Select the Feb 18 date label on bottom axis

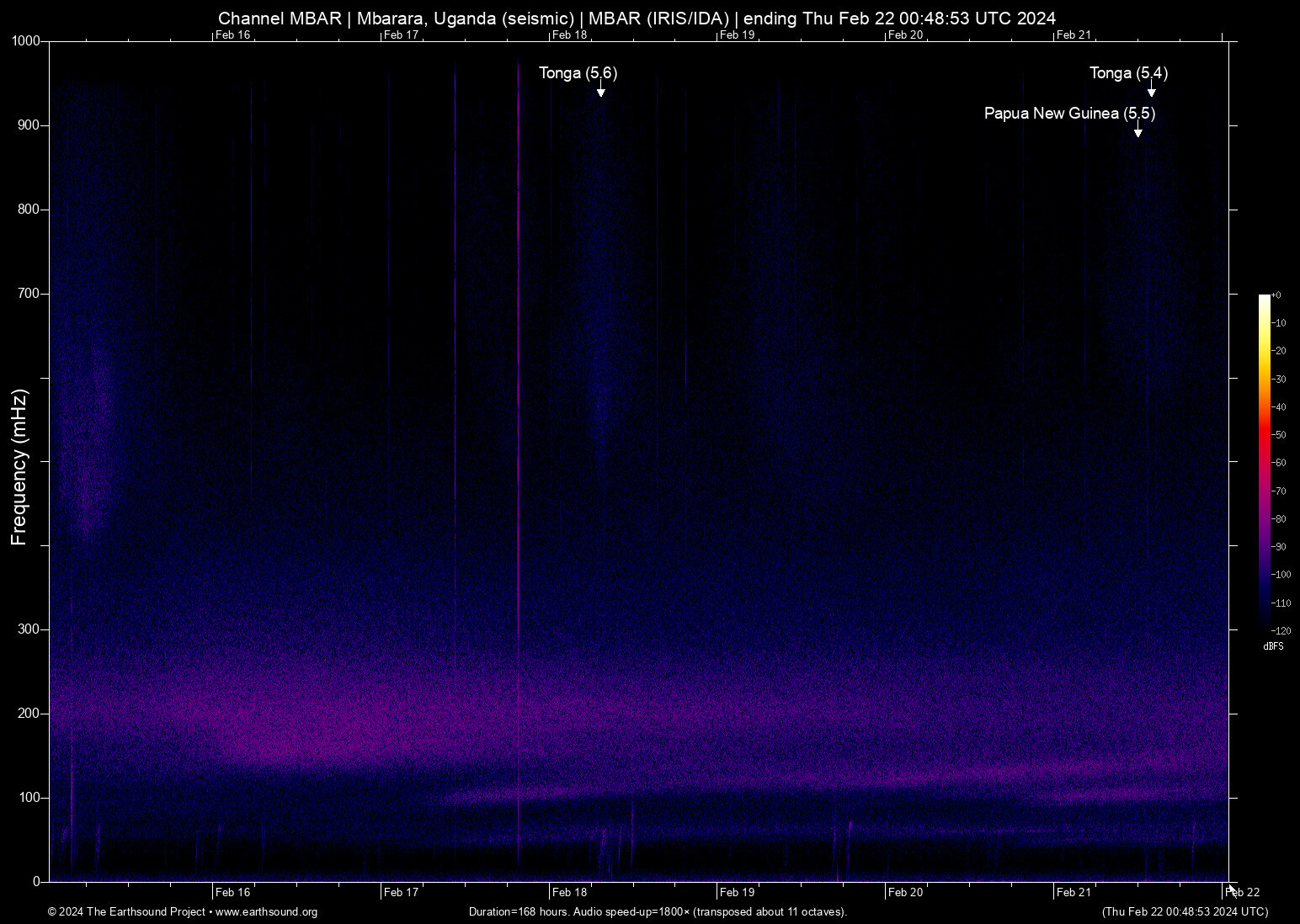pos(569,892)
